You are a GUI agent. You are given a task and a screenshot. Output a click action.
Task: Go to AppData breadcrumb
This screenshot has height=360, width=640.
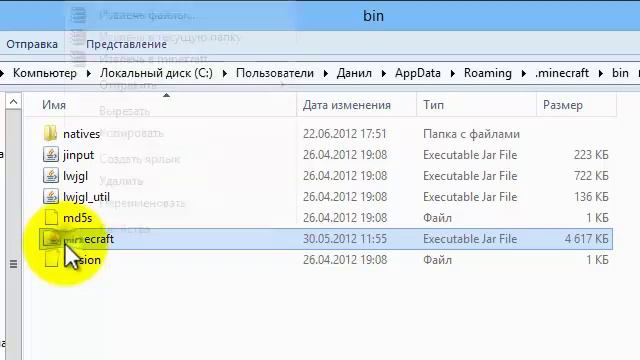click(418, 73)
